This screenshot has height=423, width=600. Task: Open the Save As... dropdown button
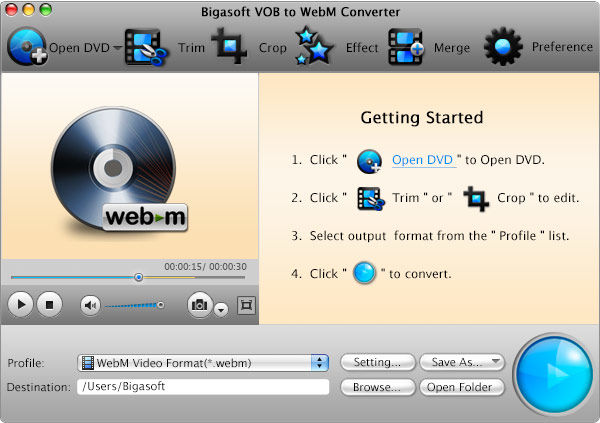pyautogui.click(x=462, y=362)
